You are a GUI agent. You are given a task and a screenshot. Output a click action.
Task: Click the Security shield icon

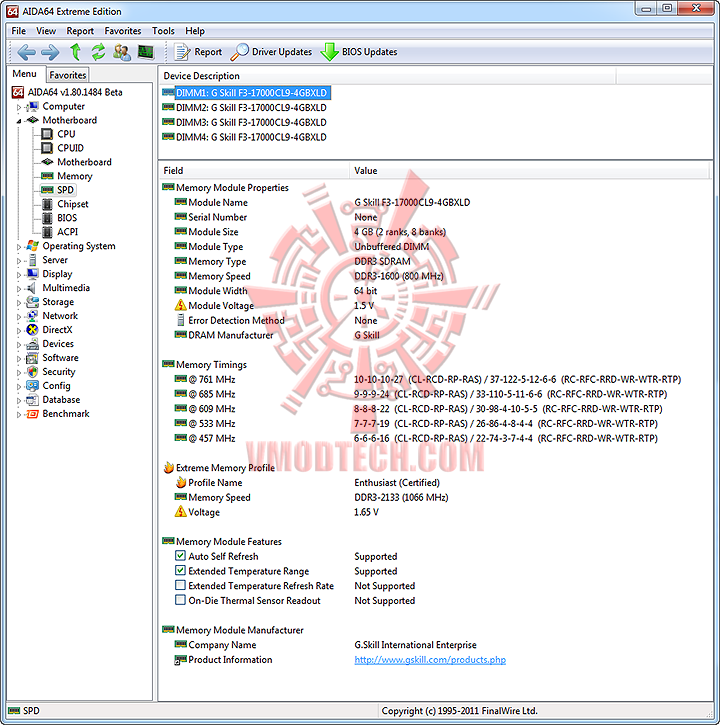tap(32, 372)
